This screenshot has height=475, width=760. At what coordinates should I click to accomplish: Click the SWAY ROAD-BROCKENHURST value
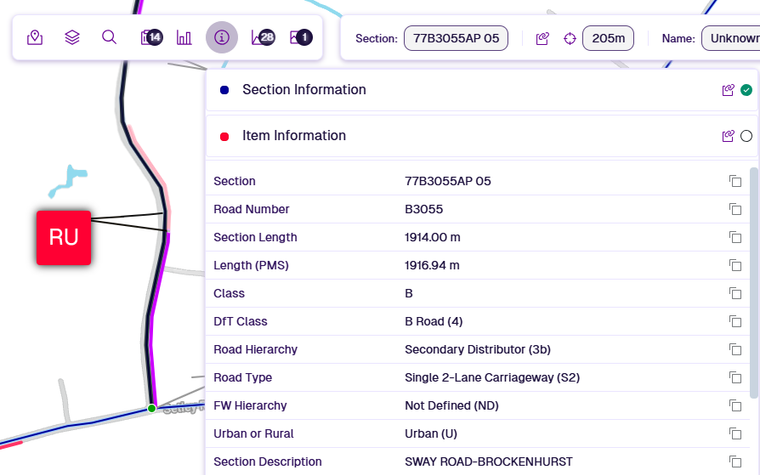tap(489, 462)
